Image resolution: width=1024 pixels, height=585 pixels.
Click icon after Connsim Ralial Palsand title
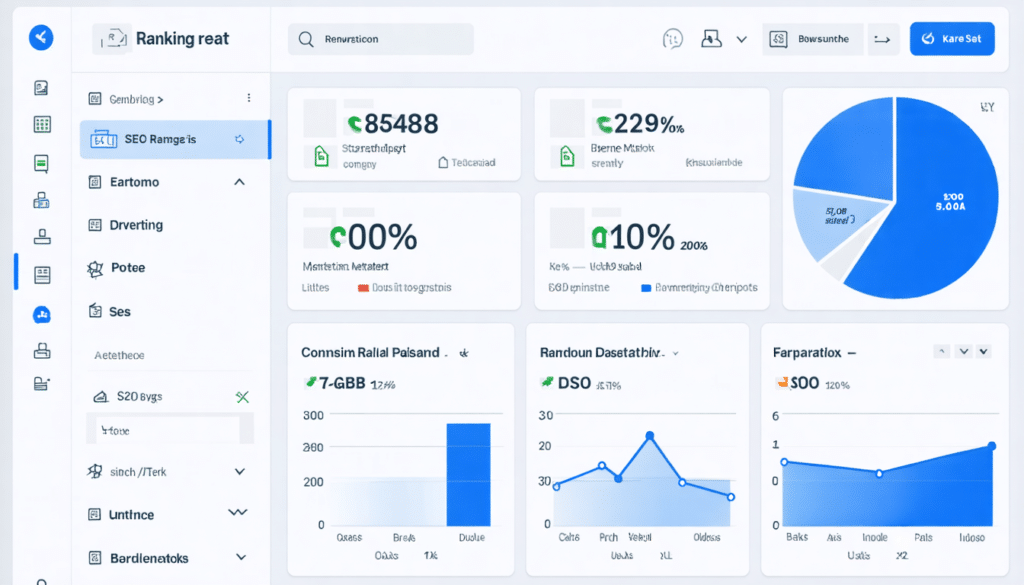click(x=464, y=353)
